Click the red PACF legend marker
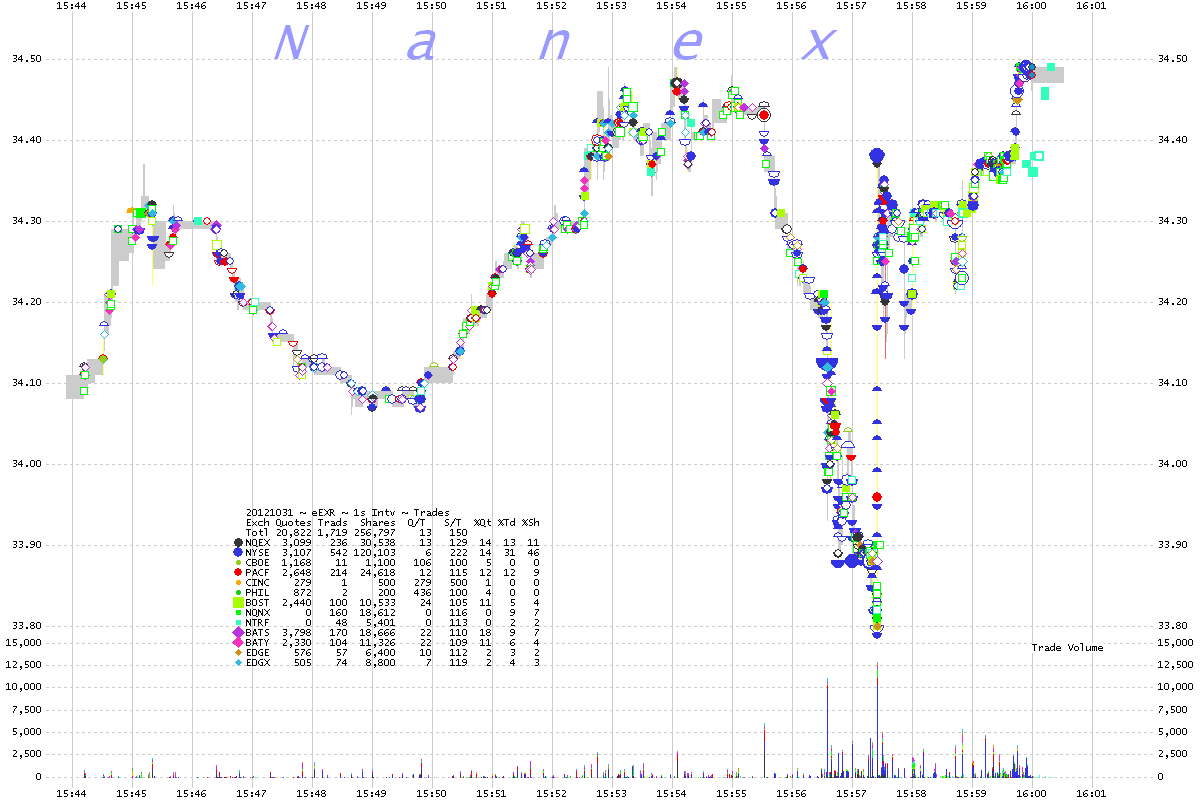Screen dimensions: 1200x800 coord(237,572)
